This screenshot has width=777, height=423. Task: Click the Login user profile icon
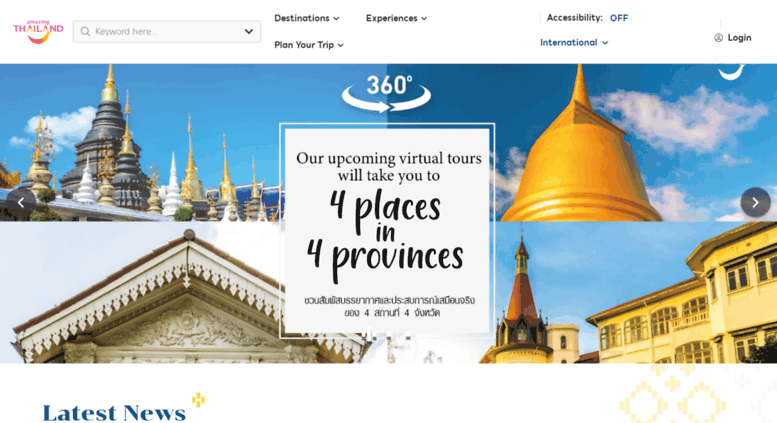click(x=718, y=38)
